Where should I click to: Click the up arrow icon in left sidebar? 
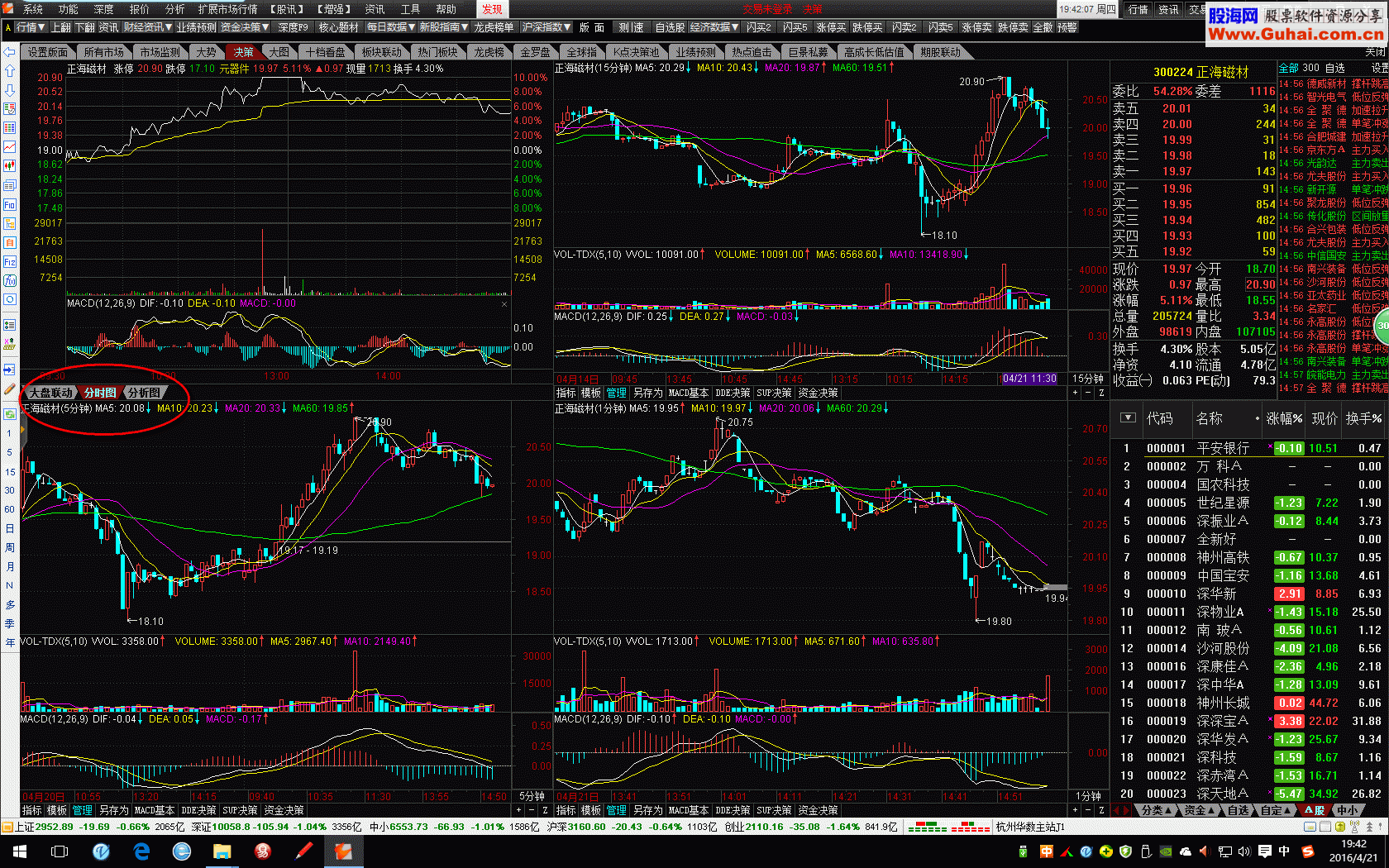pos(9,71)
